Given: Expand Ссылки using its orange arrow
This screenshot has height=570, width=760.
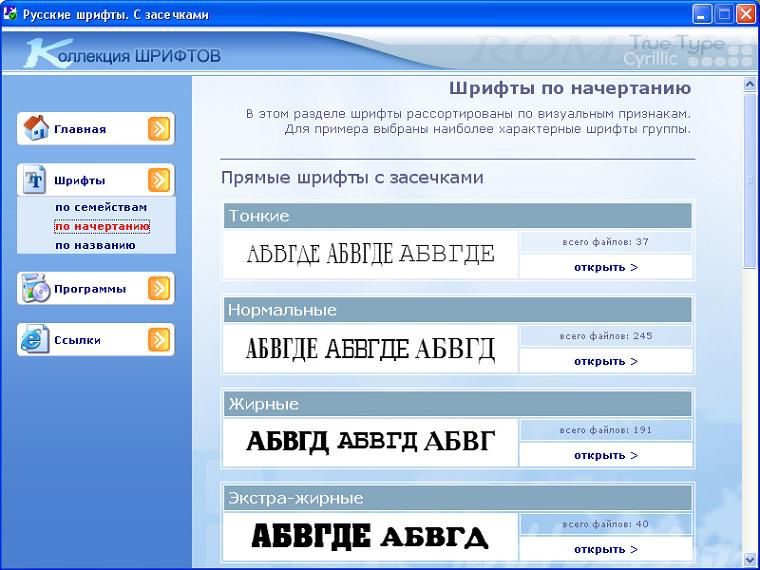Looking at the screenshot, I should click(159, 340).
